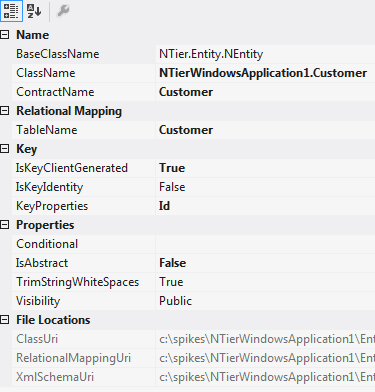Viewport: 375px width, 392px height.
Task: Collapse the File Locations category
Action: [5, 320]
